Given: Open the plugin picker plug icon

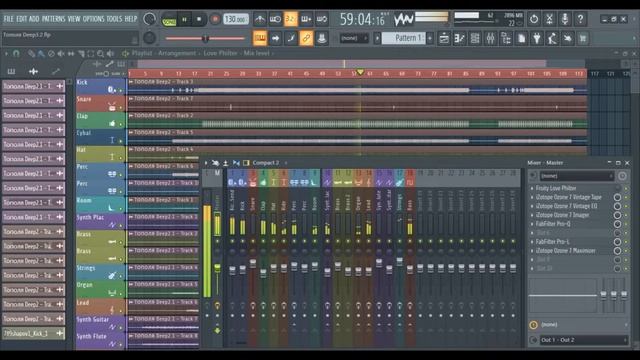Looking at the screenshot, I should click(537, 39).
